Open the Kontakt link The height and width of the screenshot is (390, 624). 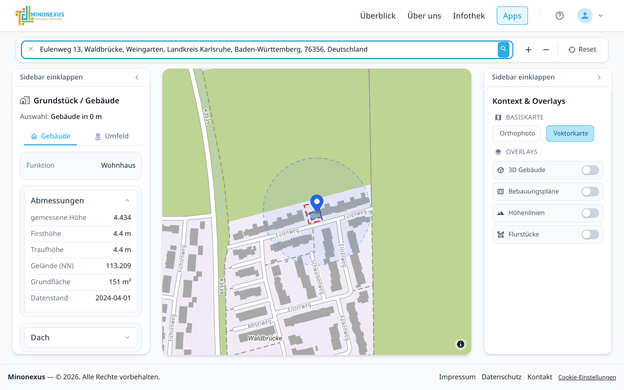click(540, 377)
